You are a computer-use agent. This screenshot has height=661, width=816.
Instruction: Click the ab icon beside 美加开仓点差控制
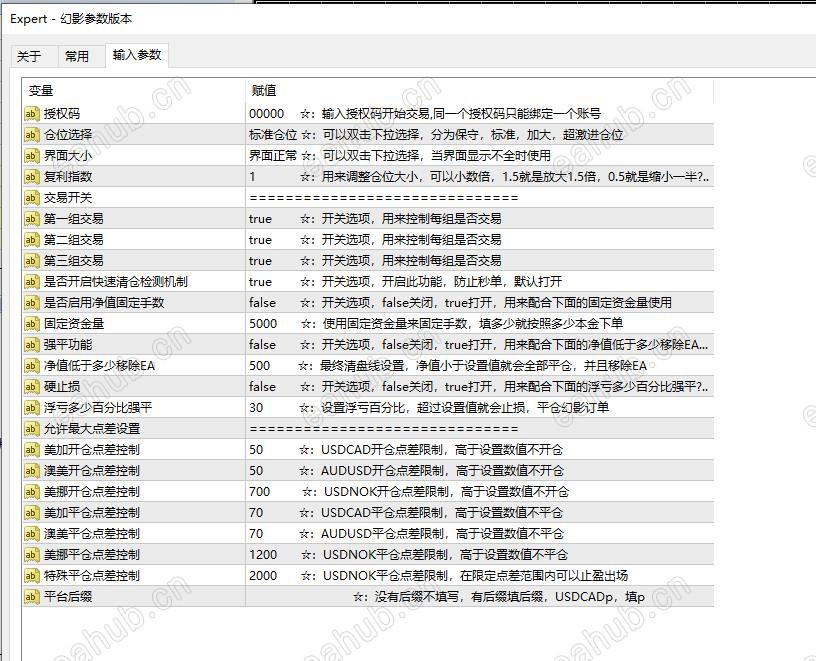click(x=31, y=450)
